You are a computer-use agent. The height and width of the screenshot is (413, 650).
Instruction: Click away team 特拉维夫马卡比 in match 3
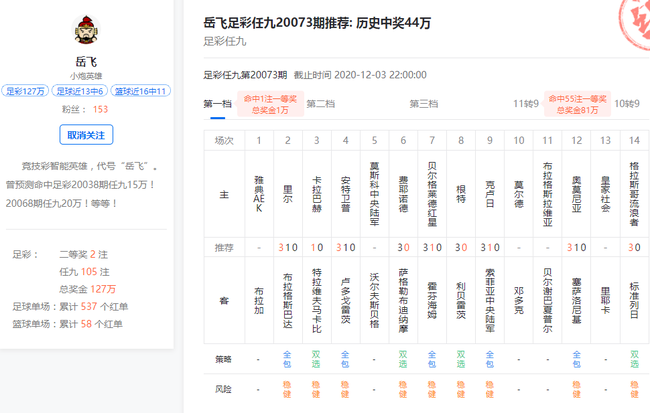pos(317,301)
